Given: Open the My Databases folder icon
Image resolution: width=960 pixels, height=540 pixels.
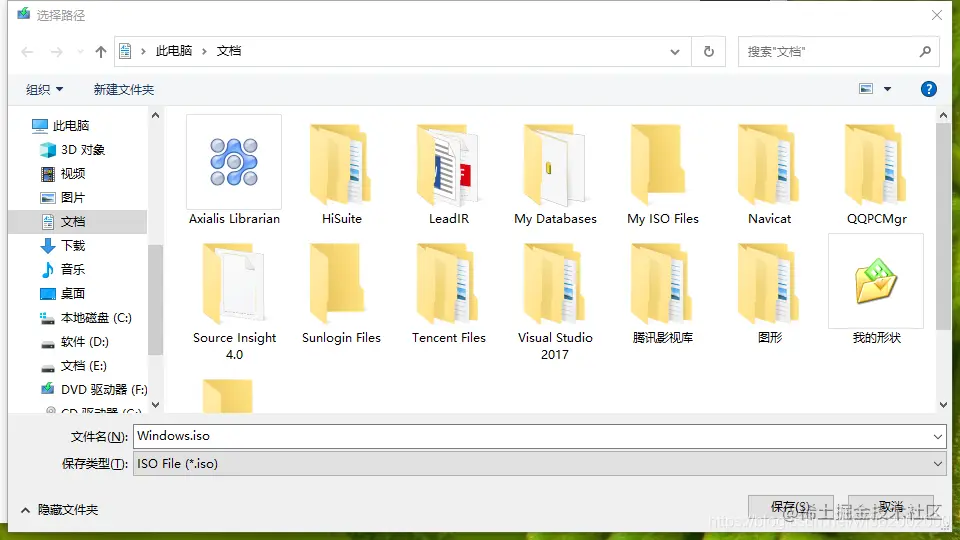Looking at the screenshot, I should [555, 164].
